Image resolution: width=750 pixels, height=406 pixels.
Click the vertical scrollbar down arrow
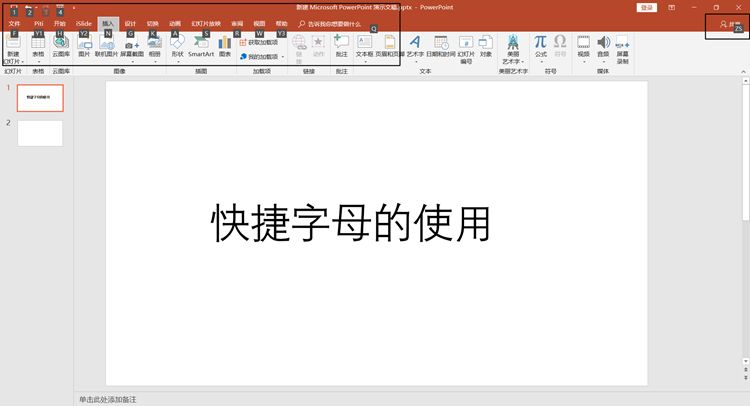point(746,362)
